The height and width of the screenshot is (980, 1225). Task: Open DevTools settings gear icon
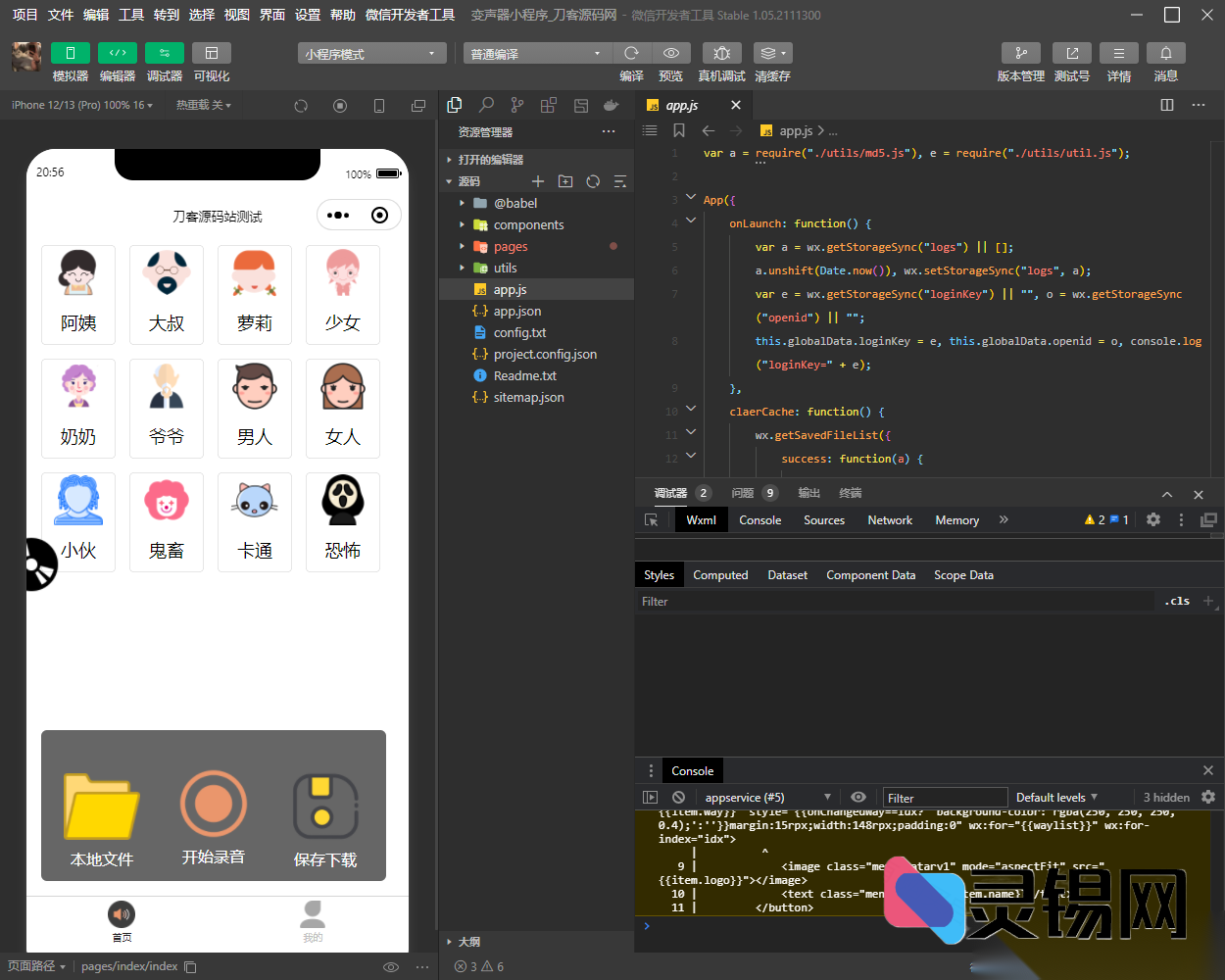pyautogui.click(x=1153, y=520)
